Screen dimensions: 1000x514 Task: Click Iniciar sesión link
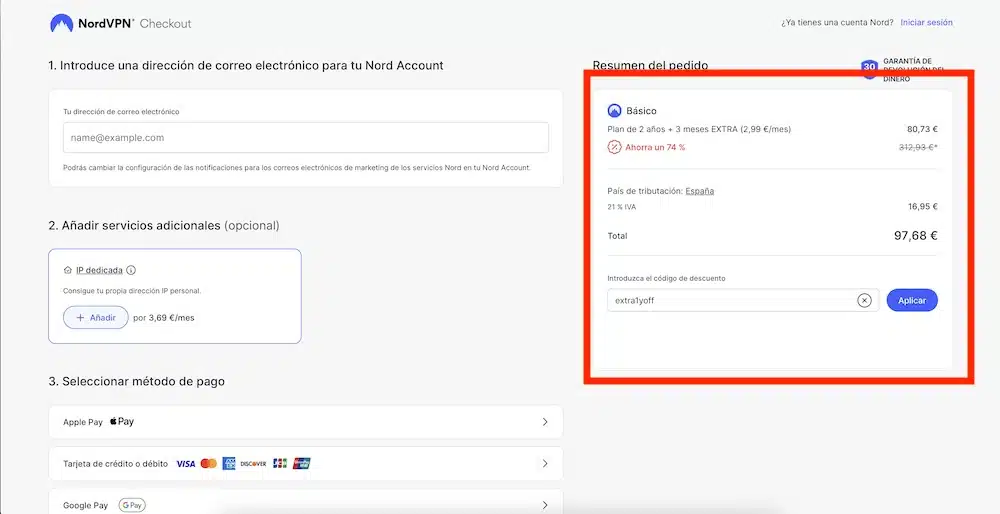927,22
